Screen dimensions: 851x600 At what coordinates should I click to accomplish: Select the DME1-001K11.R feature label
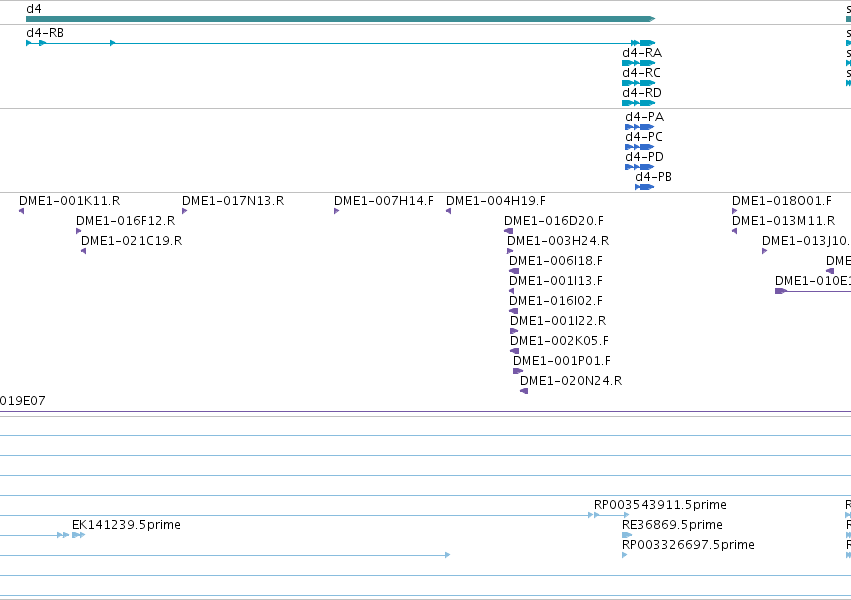pos(69,201)
